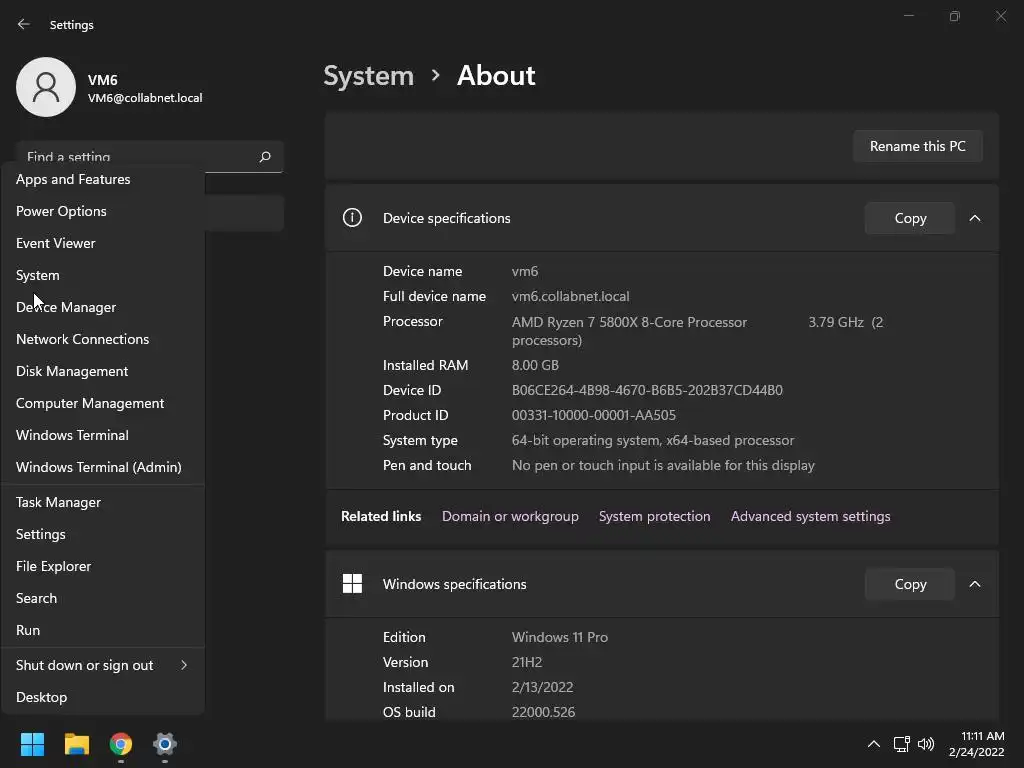Open the Windows Start button
Screen dimensions: 1024x768
point(33,744)
